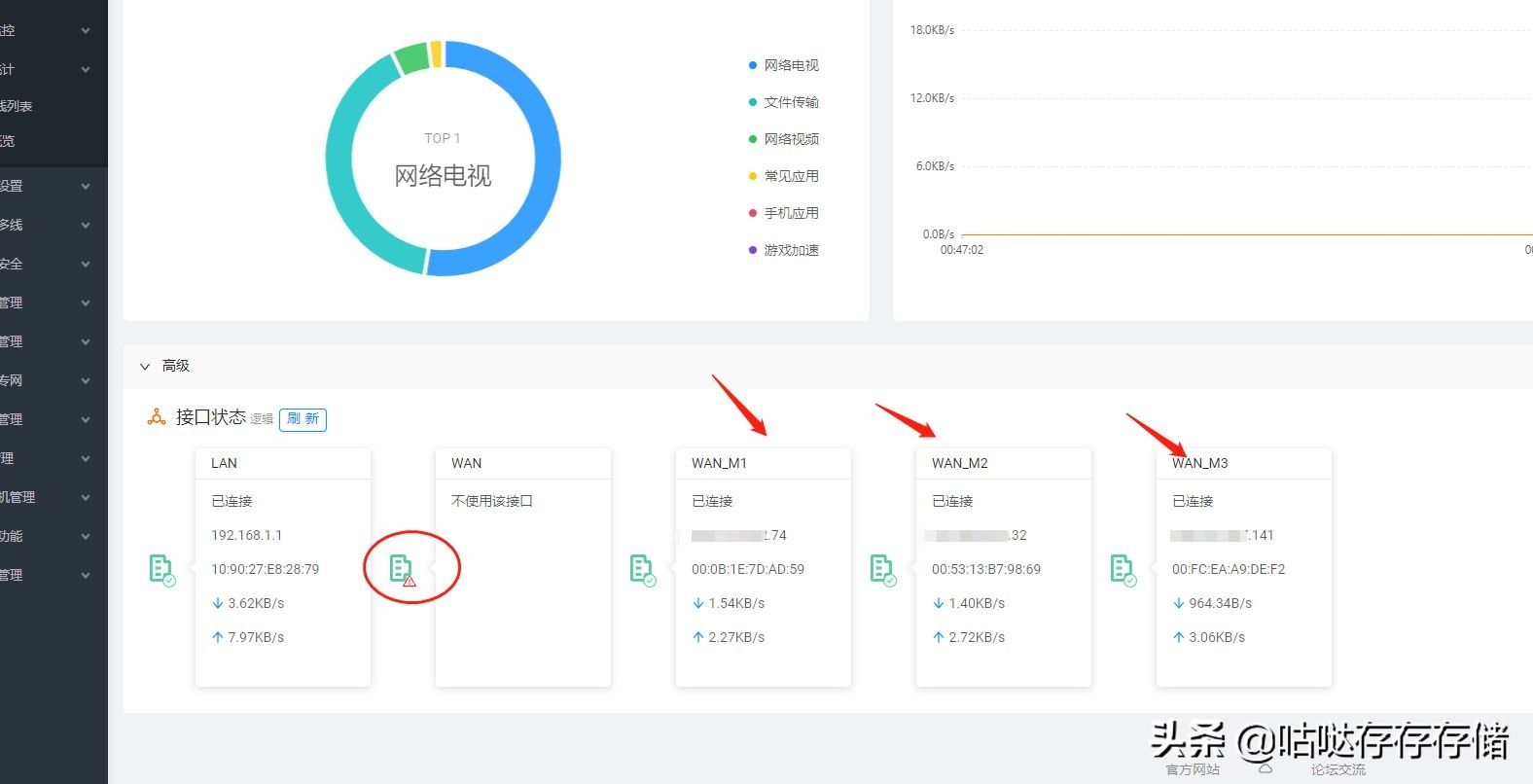Open the WAN_M1 interface details icon
Screen dimensions: 1533x784
point(642,569)
